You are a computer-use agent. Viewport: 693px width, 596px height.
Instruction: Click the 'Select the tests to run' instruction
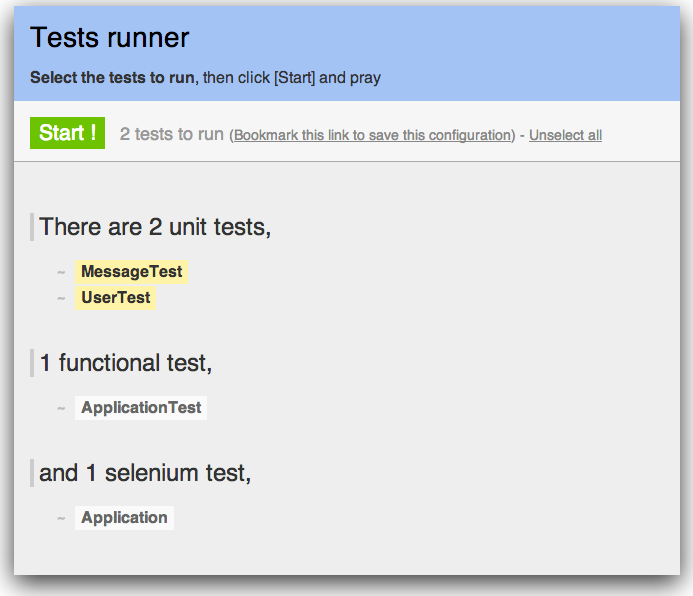[x=112, y=77]
